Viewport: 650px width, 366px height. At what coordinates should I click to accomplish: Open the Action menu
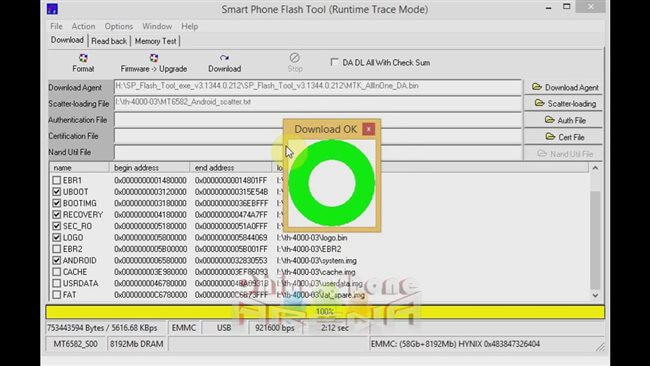83,26
